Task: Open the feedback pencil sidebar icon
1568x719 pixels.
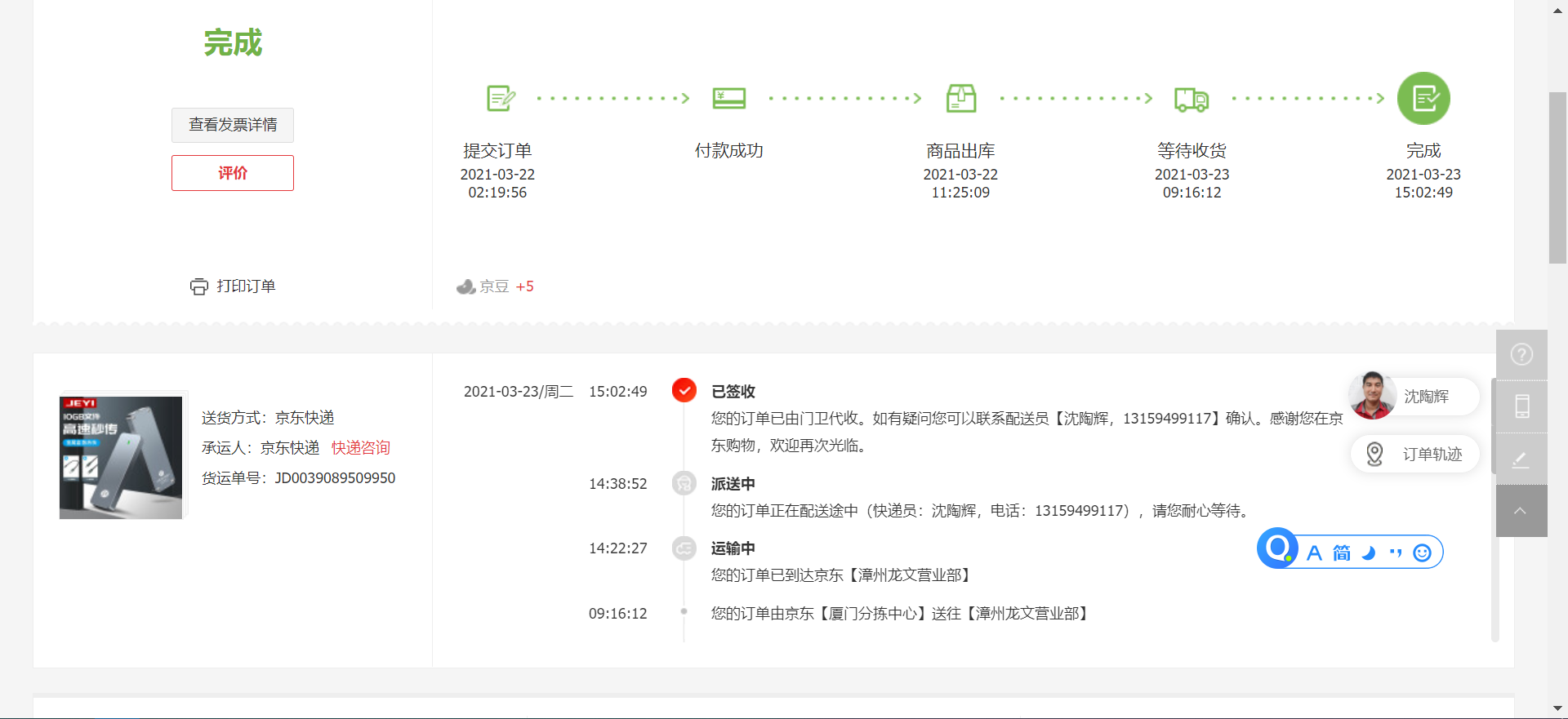Action: (x=1521, y=459)
